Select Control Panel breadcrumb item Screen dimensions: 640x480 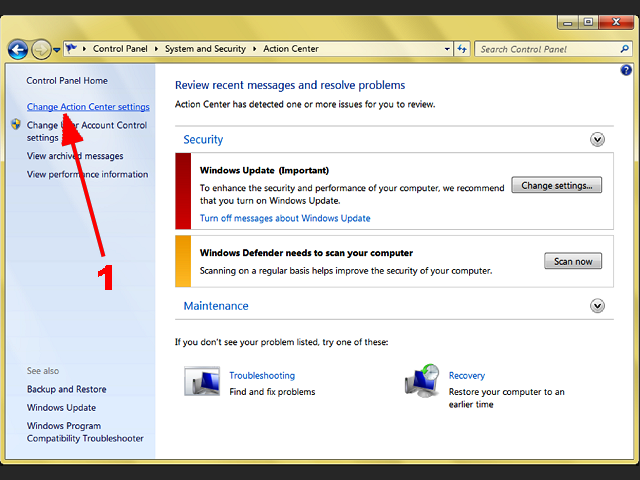point(120,49)
